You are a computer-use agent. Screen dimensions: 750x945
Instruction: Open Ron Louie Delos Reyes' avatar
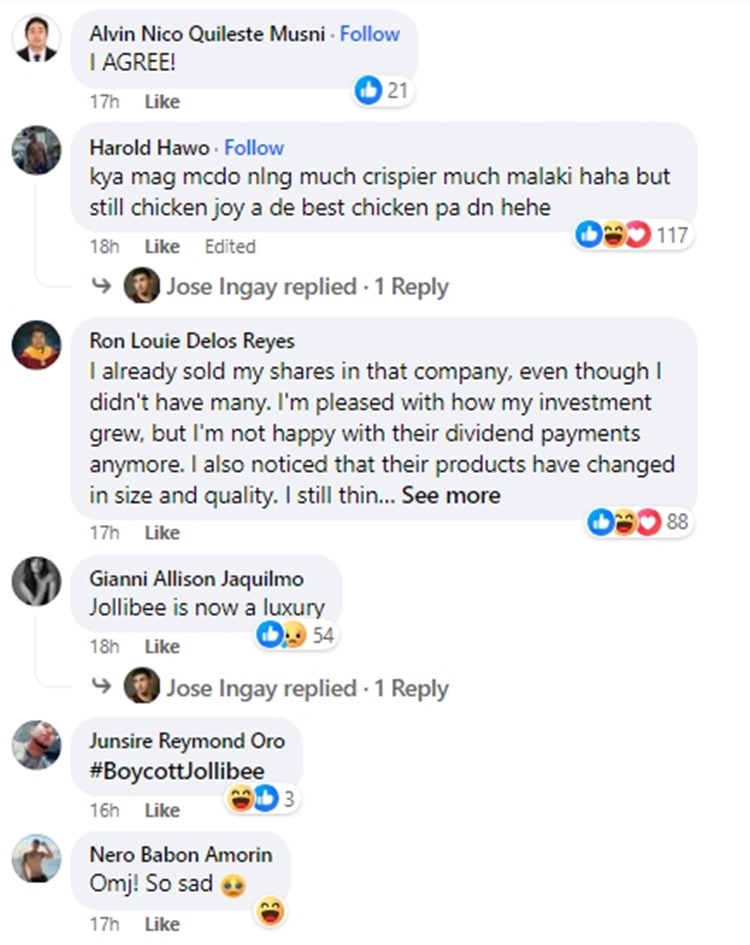click(x=36, y=346)
